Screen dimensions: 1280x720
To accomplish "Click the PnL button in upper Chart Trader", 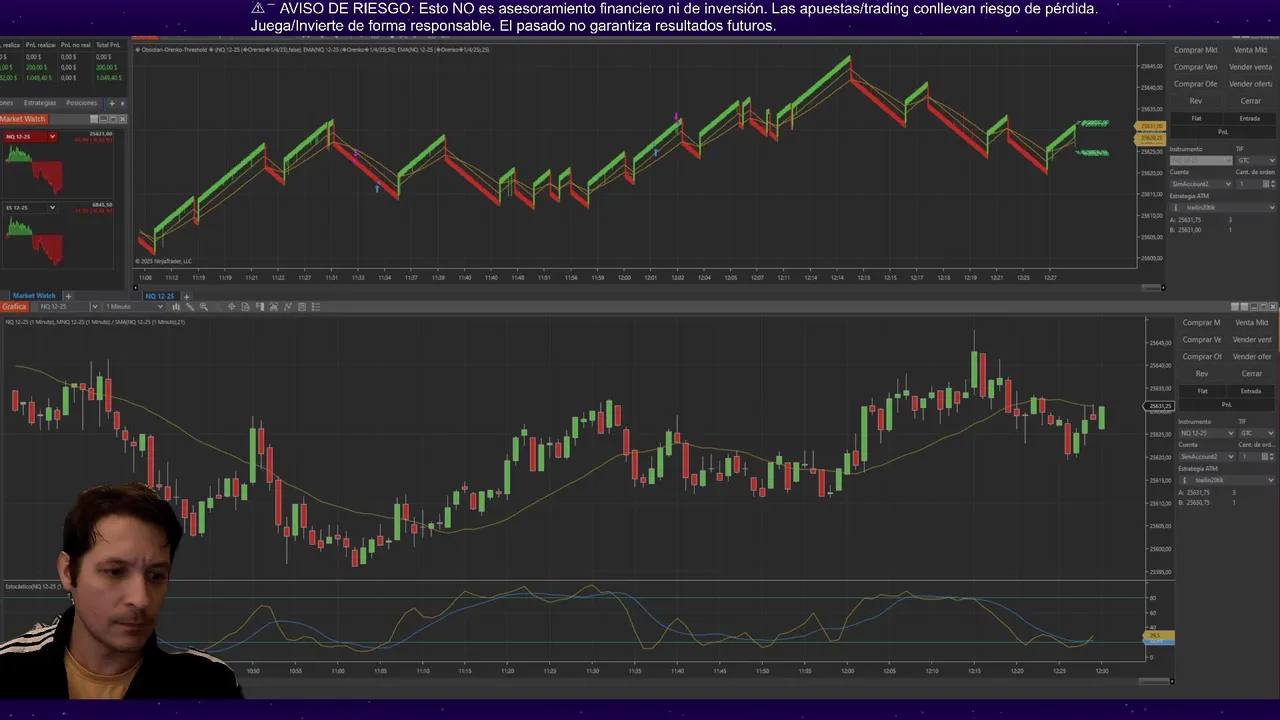I will [1223, 131].
